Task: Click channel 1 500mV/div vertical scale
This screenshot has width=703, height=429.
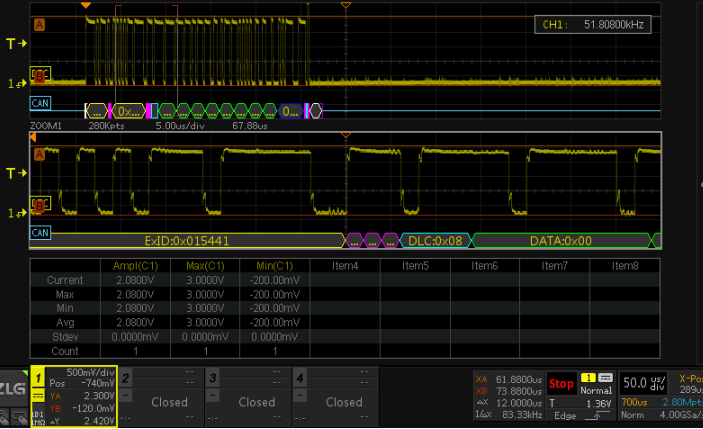Action: click(x=90, y=373)
